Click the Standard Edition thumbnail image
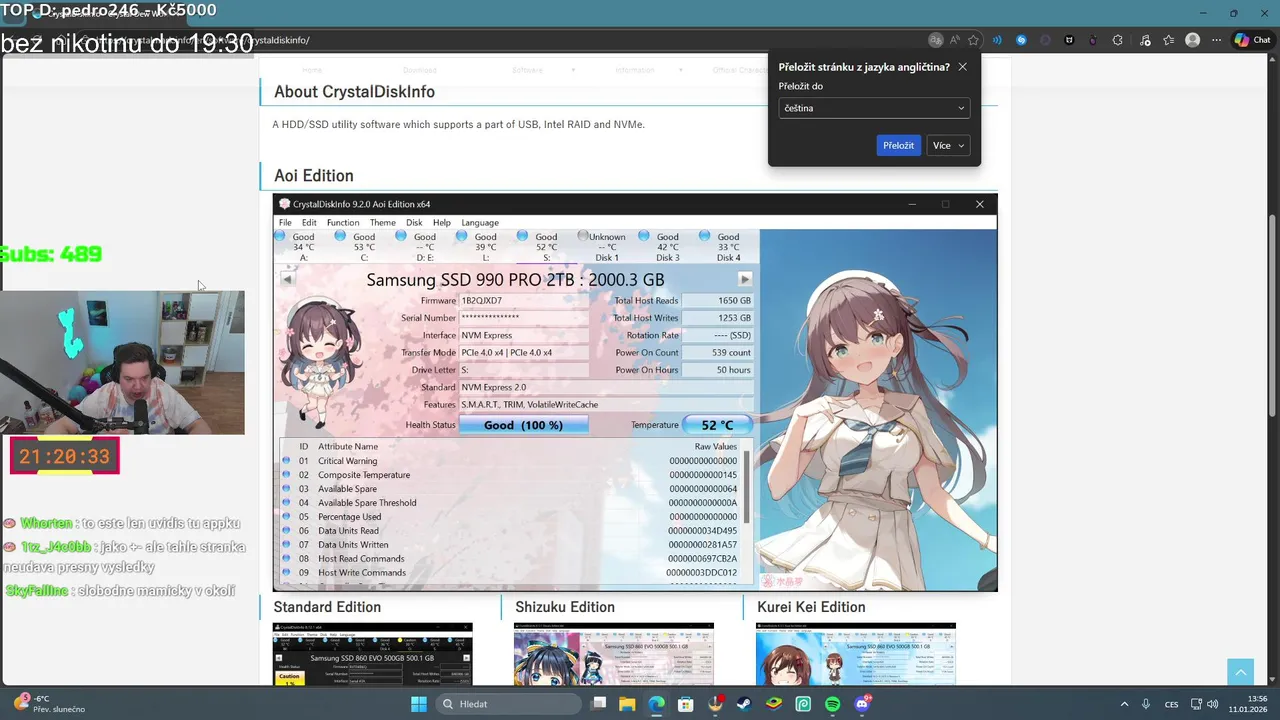This screenshot has width=1280, height=720. (x=373, y=654)
